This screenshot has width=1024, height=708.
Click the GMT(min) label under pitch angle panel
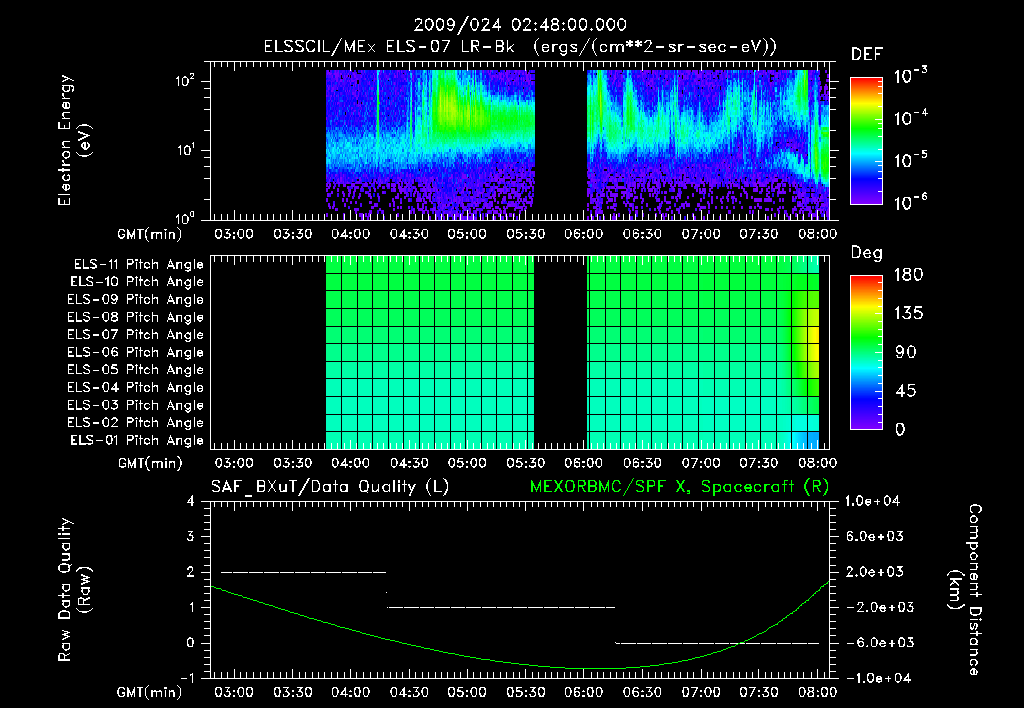(150, 464)
